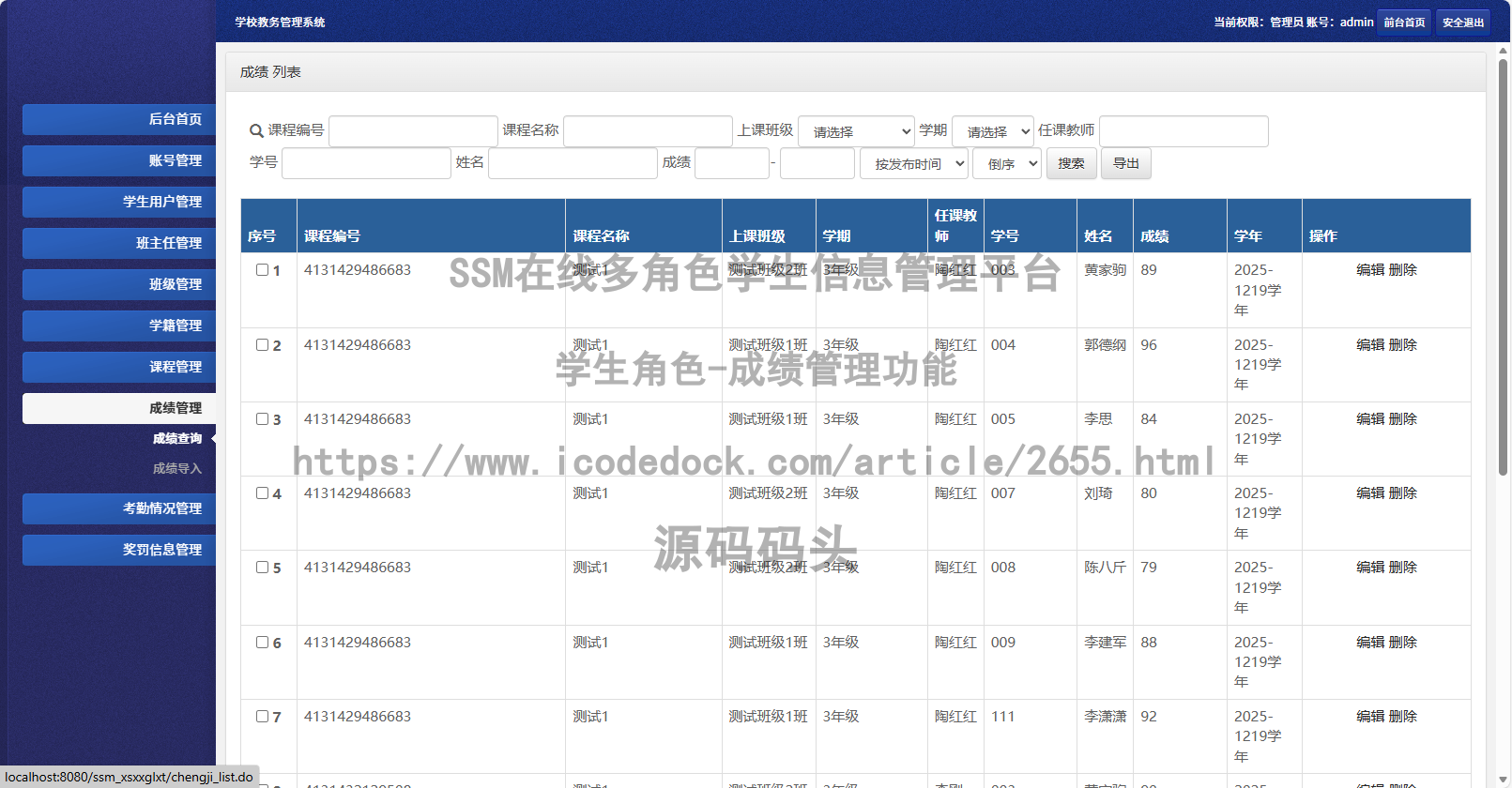Click 删除 for student 刘琦
This screenshot has width=1512, height=788.
tap(1402, 493)
